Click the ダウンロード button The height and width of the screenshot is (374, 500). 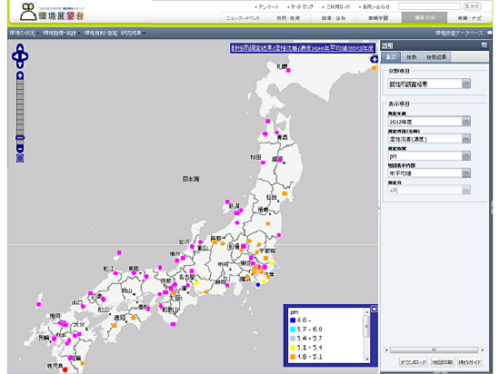pos(413,362)
